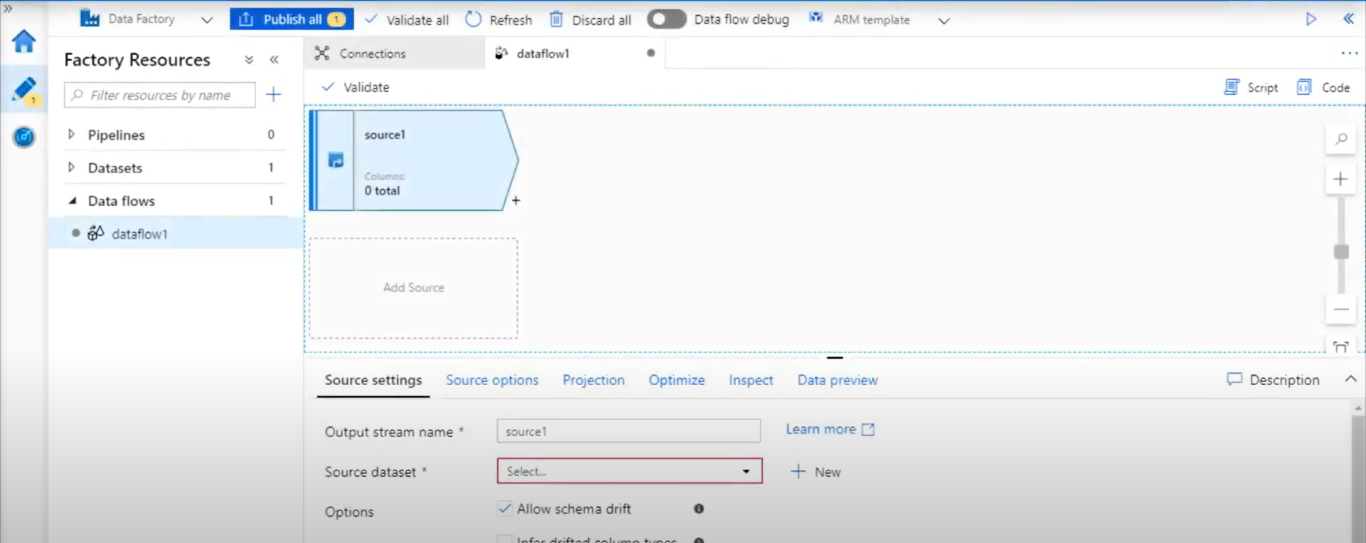
Task: Expand all Factory Resources double-down chevron
Action: [249, 60]
